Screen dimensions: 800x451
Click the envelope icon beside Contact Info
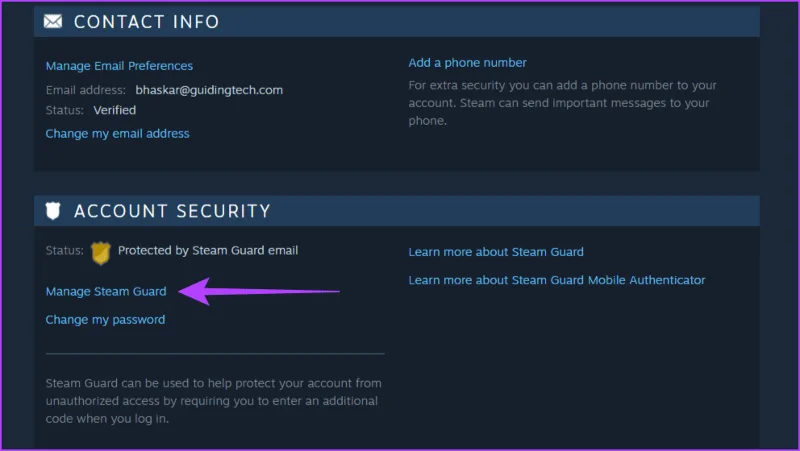click(53, 21)
